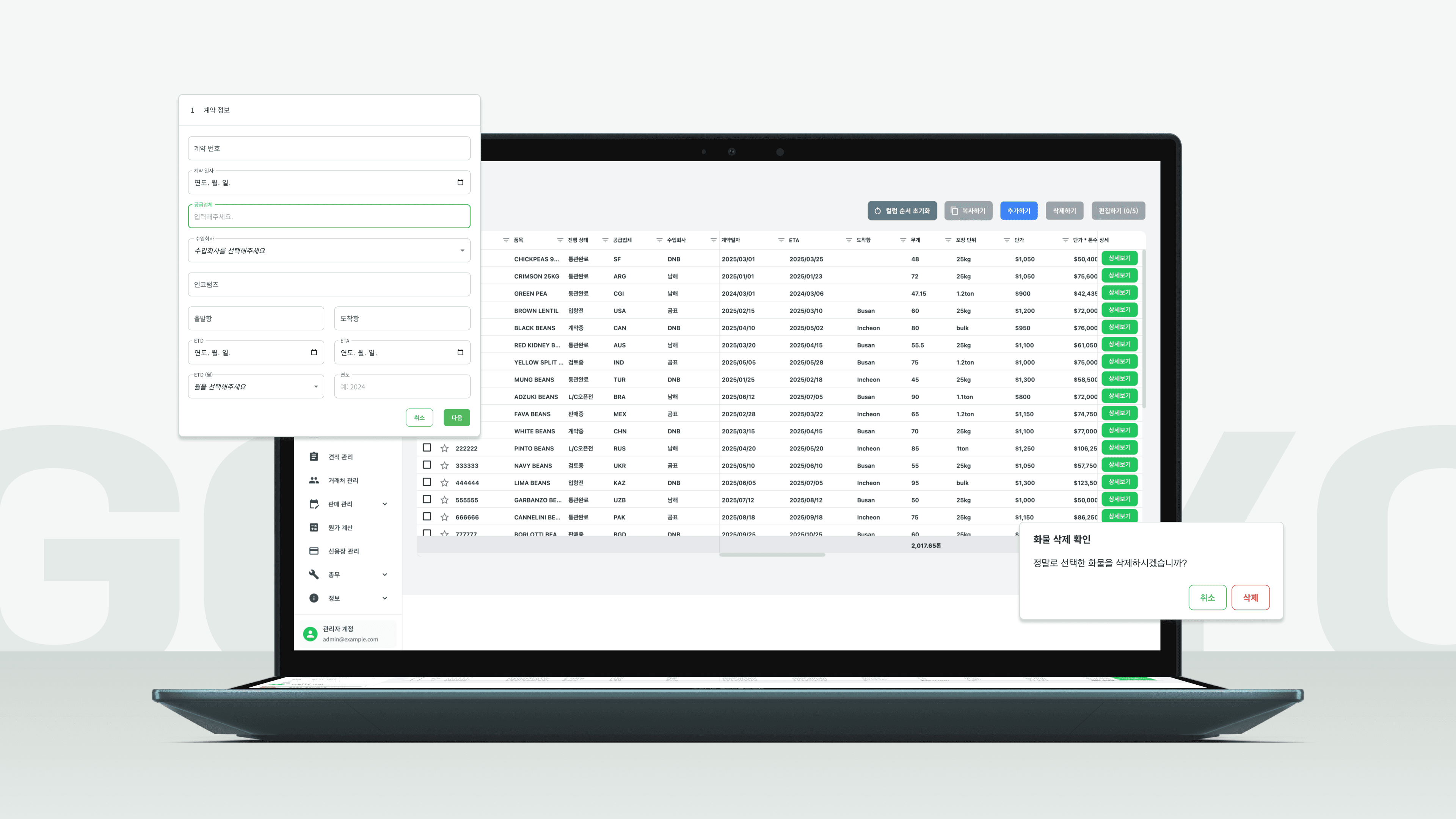Check the box for row 444444
This screenshot has height=819, width=1456.
[427, 482]
